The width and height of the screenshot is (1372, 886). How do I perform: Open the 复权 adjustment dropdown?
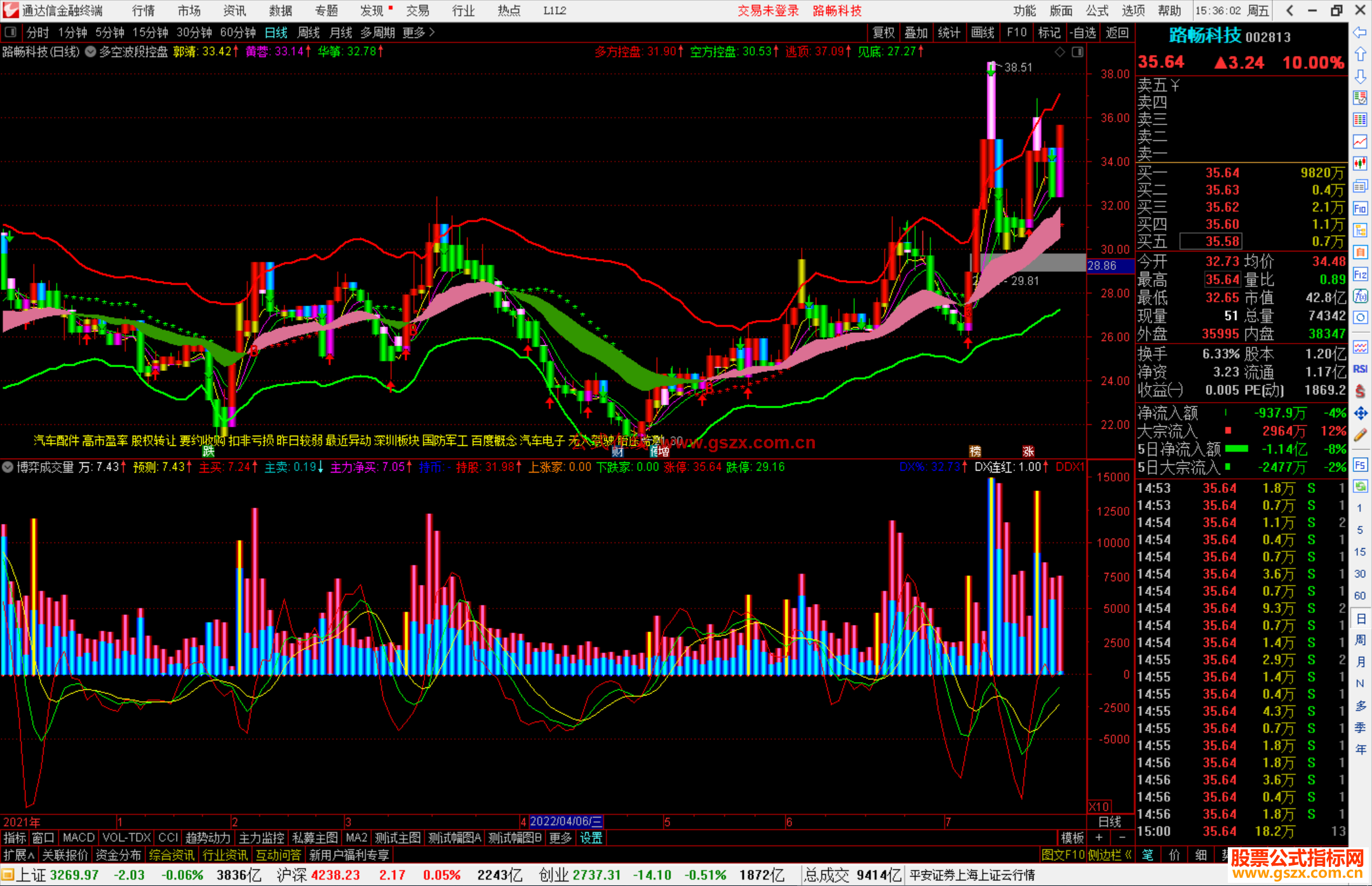(x=884, y=32)
